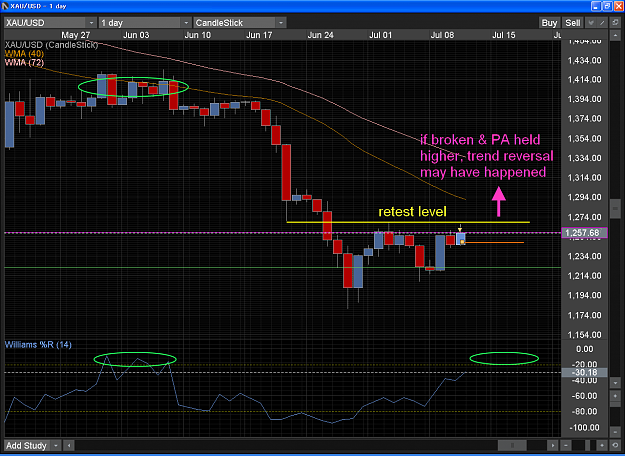
Task: Click the 1,234.00 price axis label
Action: pos(585,256)
